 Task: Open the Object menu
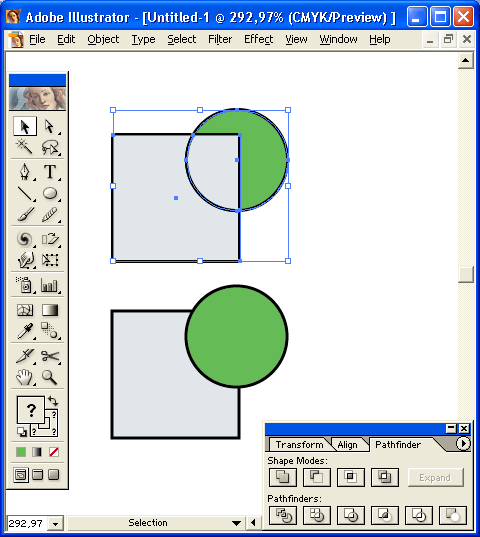(x=103, y=39)
